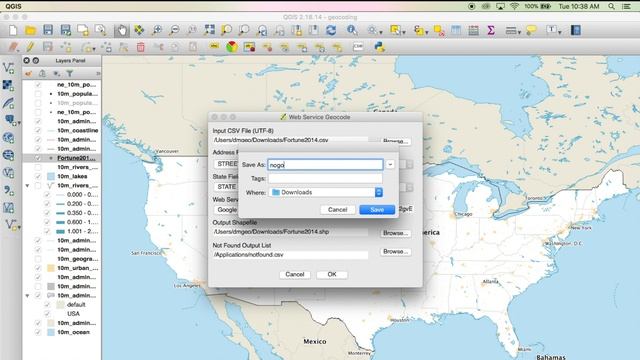This screenshot has width=640, height=360.
Task: Toggle visibility of 10m_geogra layer
Action: point(38,259)
